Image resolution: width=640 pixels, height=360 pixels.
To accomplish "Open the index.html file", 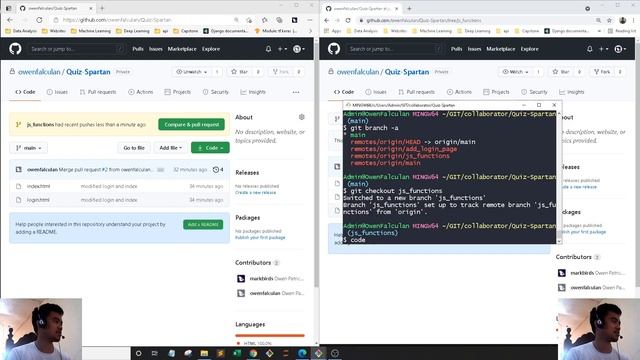I will tap(38, 186).
